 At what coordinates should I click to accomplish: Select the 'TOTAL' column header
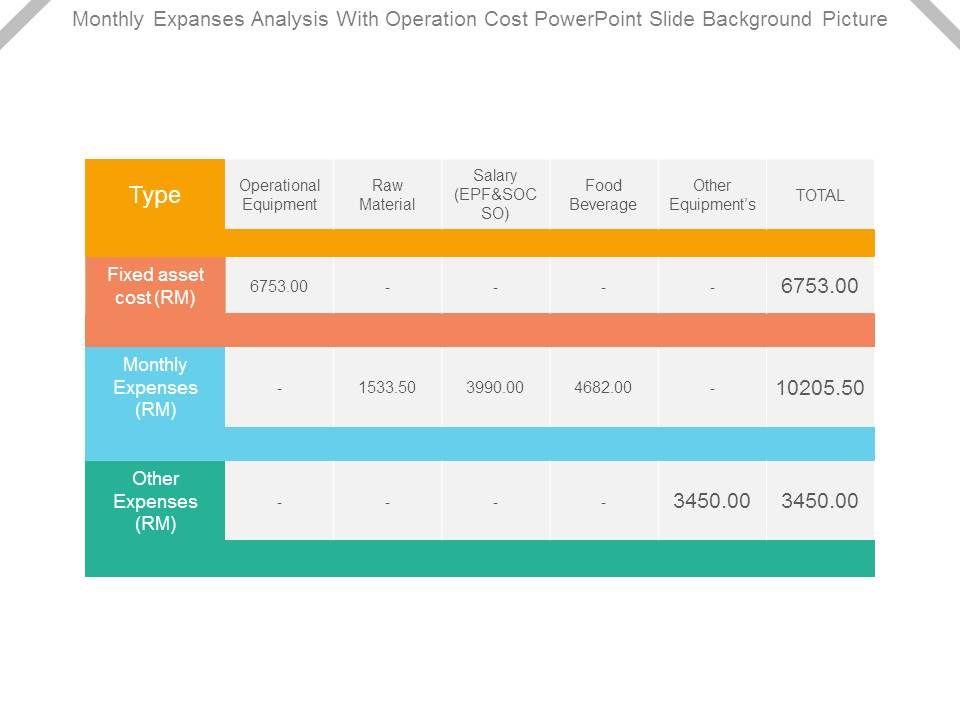820,195
